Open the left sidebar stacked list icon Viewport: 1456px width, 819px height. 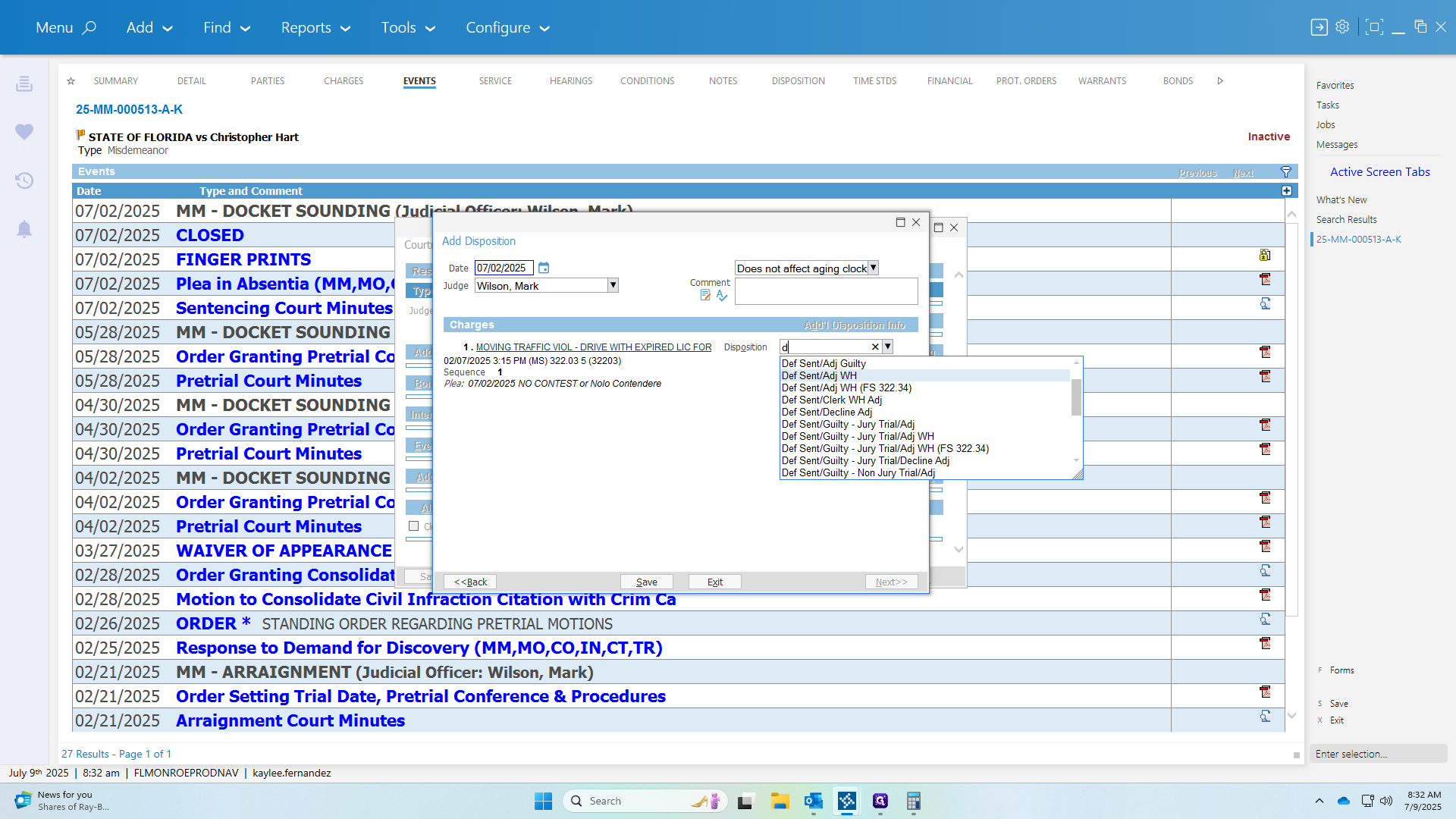24,83
